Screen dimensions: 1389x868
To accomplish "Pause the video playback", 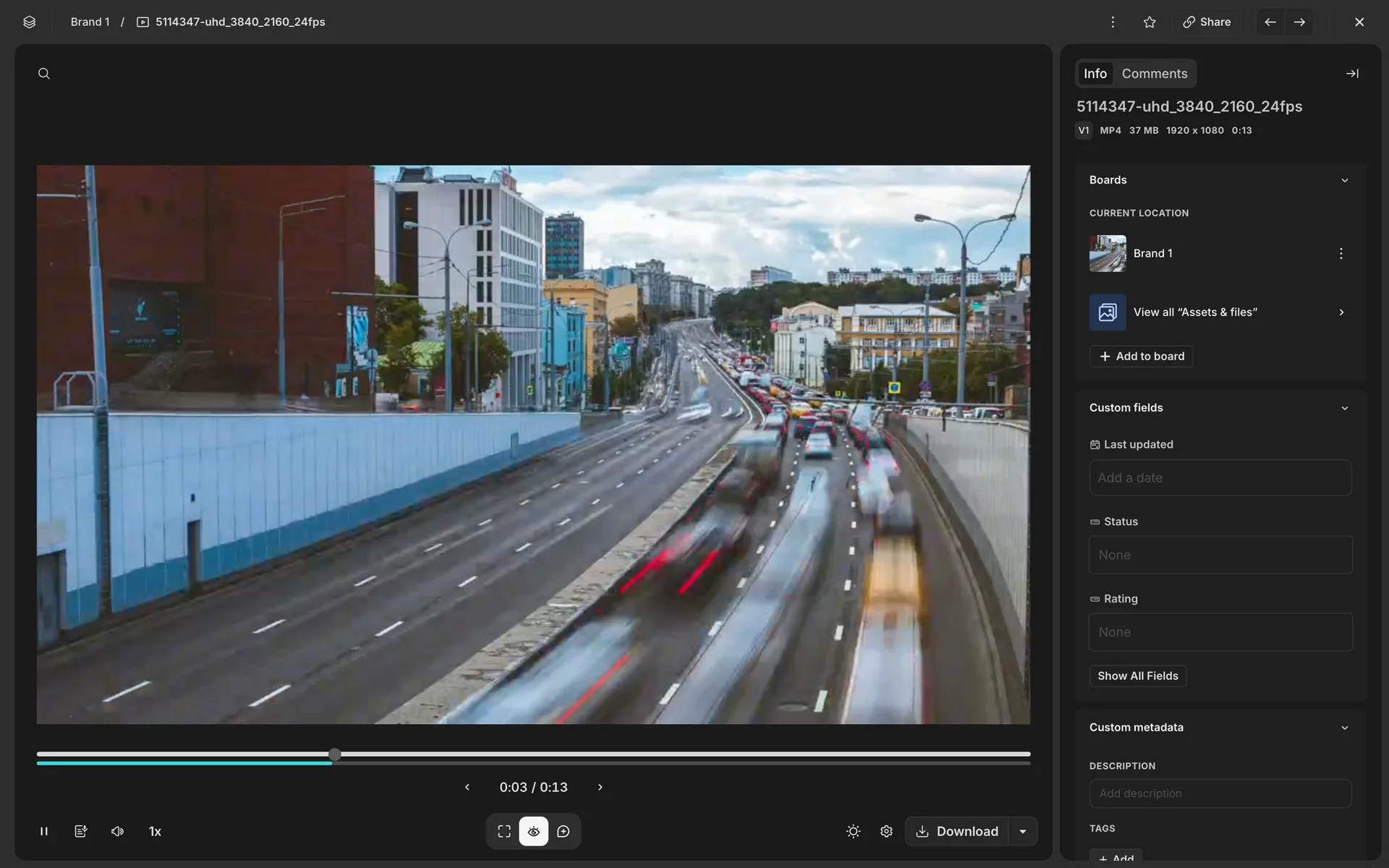I will tap(44, 831).
